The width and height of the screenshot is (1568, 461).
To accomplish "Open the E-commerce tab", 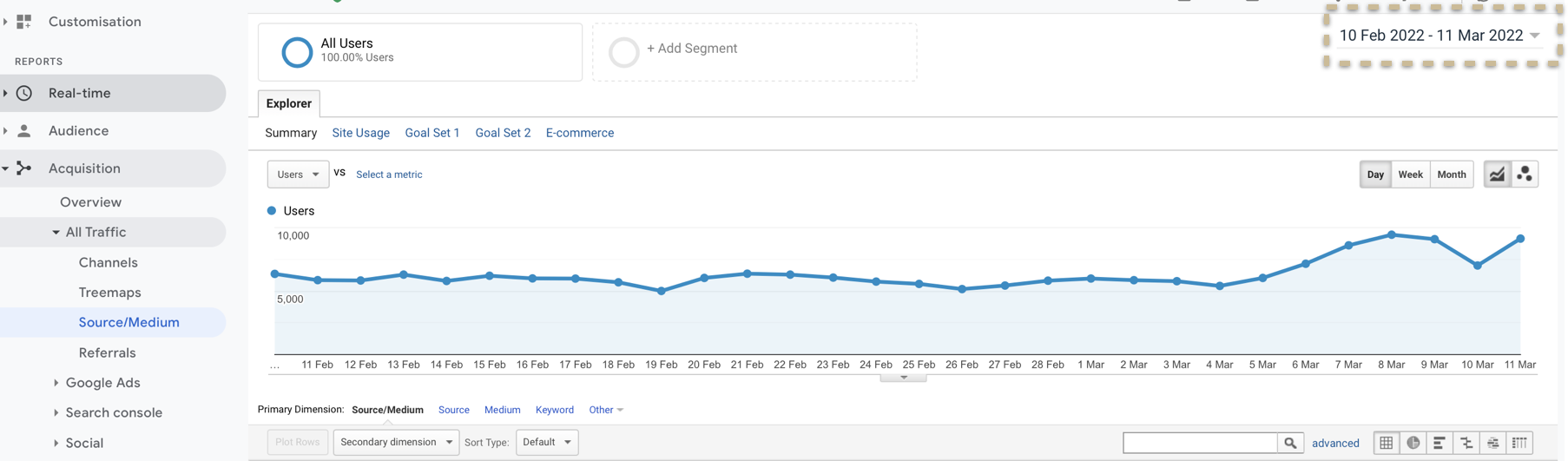I will point(579,133).
